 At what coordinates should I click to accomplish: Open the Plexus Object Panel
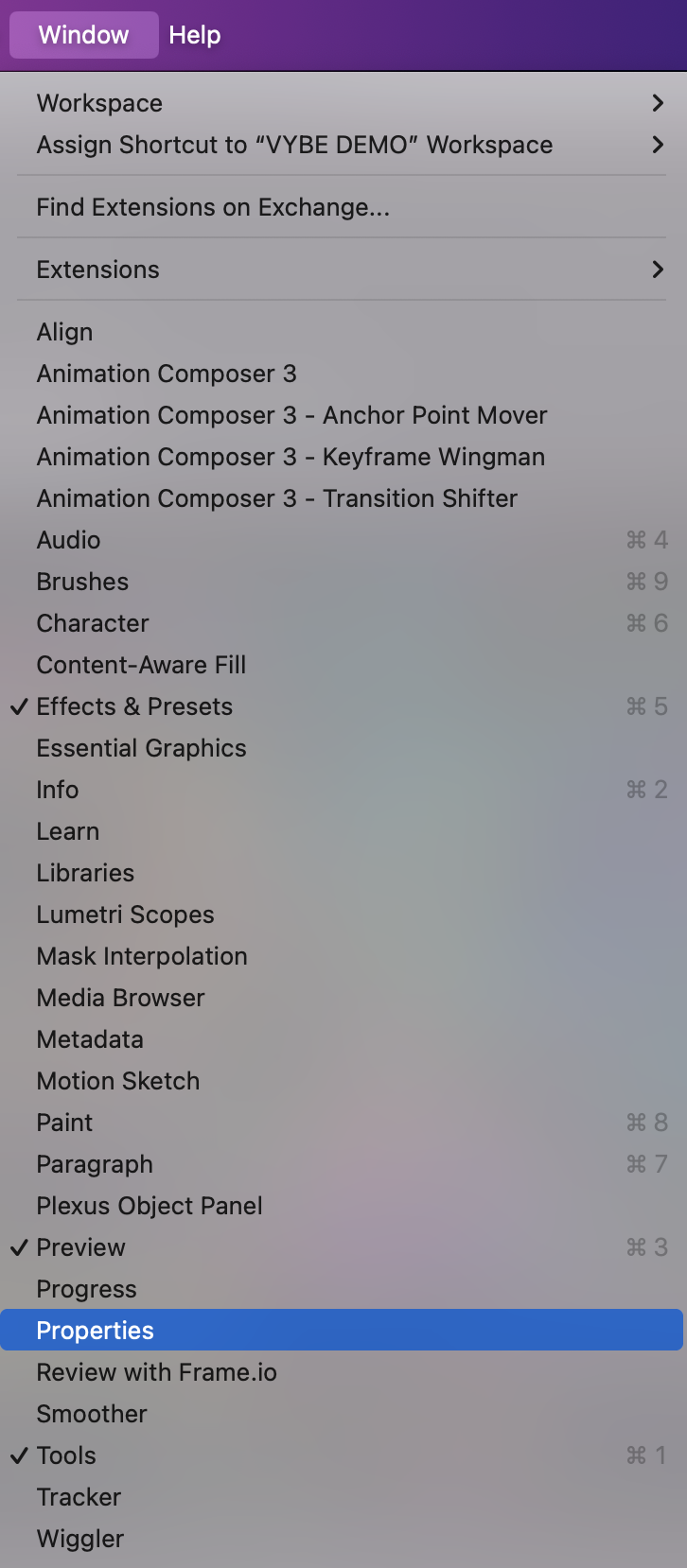coord(342,1206)
